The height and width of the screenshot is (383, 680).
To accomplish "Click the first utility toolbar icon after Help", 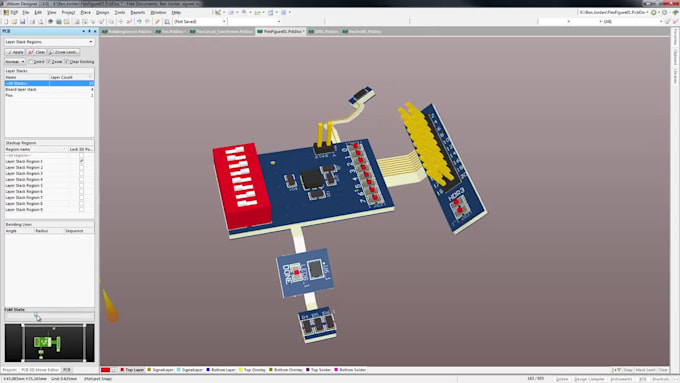I will click(218, 13).
